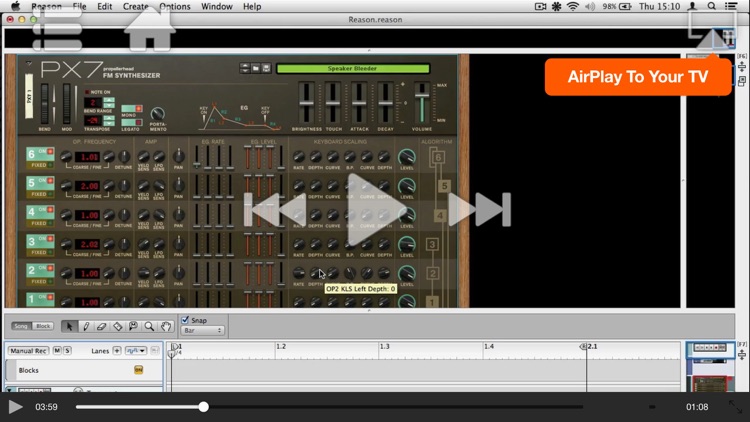This screenshot has width=750, height=422.
Task: Click the PX7 Brightness fader
Action: [307, 104]
